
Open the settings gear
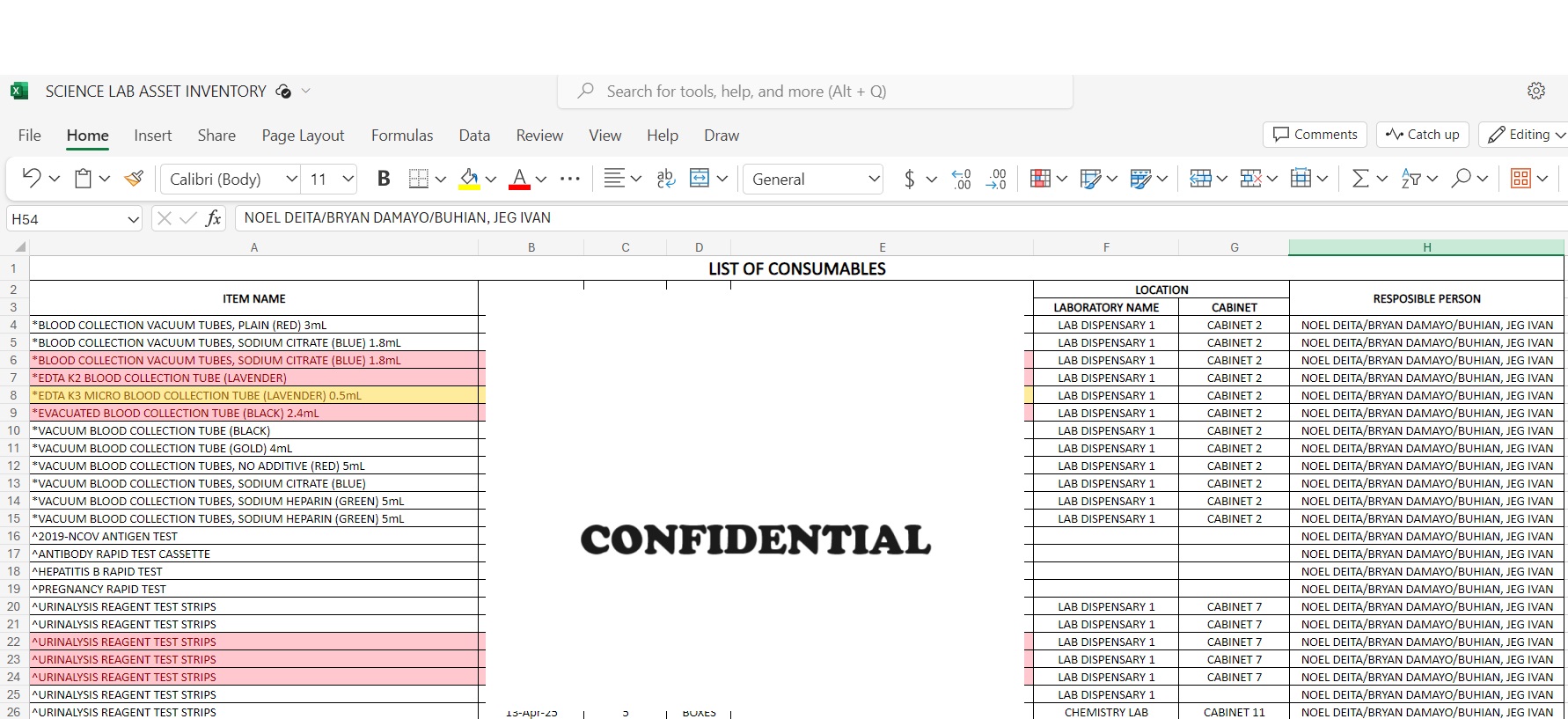click(1536, 91)
